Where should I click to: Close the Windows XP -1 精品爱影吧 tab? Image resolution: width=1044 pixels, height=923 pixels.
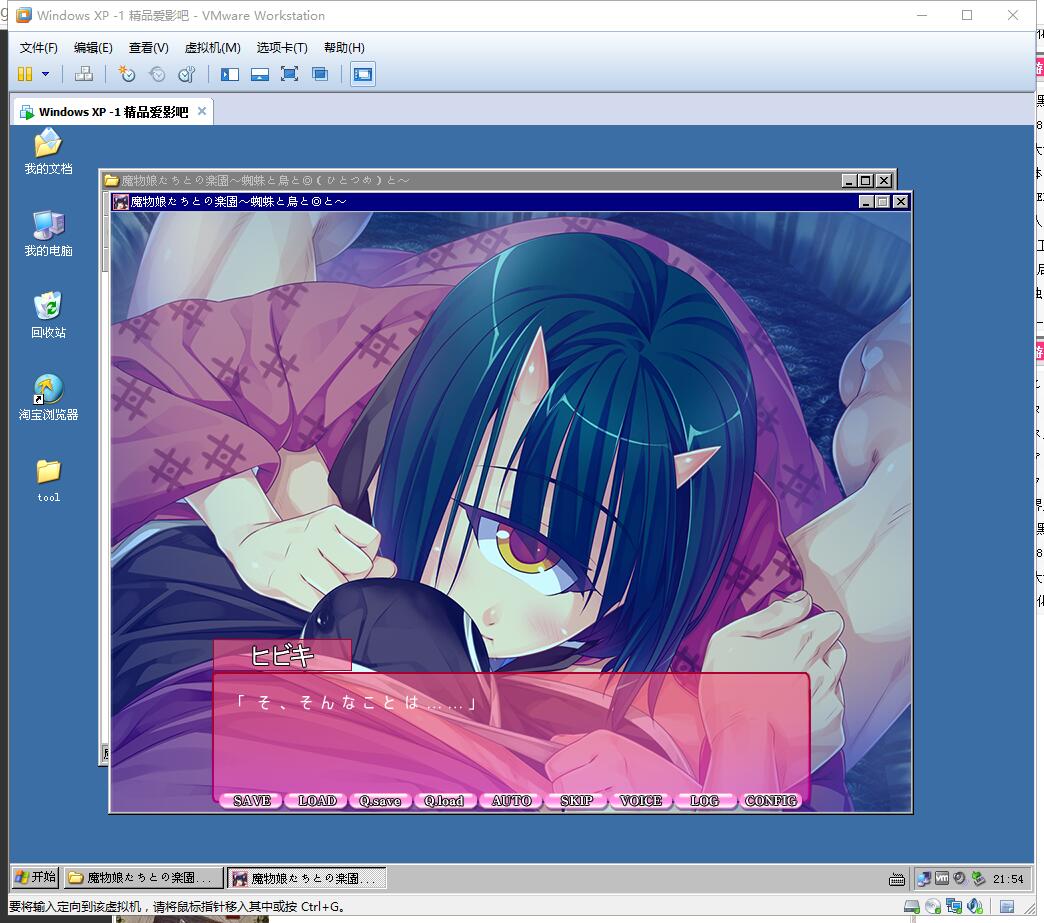coord(202,111)
